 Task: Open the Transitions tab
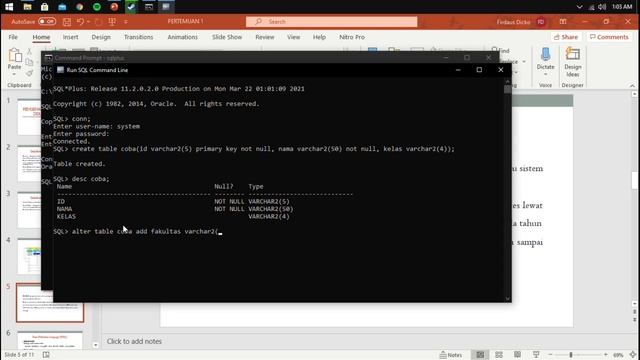coord(138,37)
